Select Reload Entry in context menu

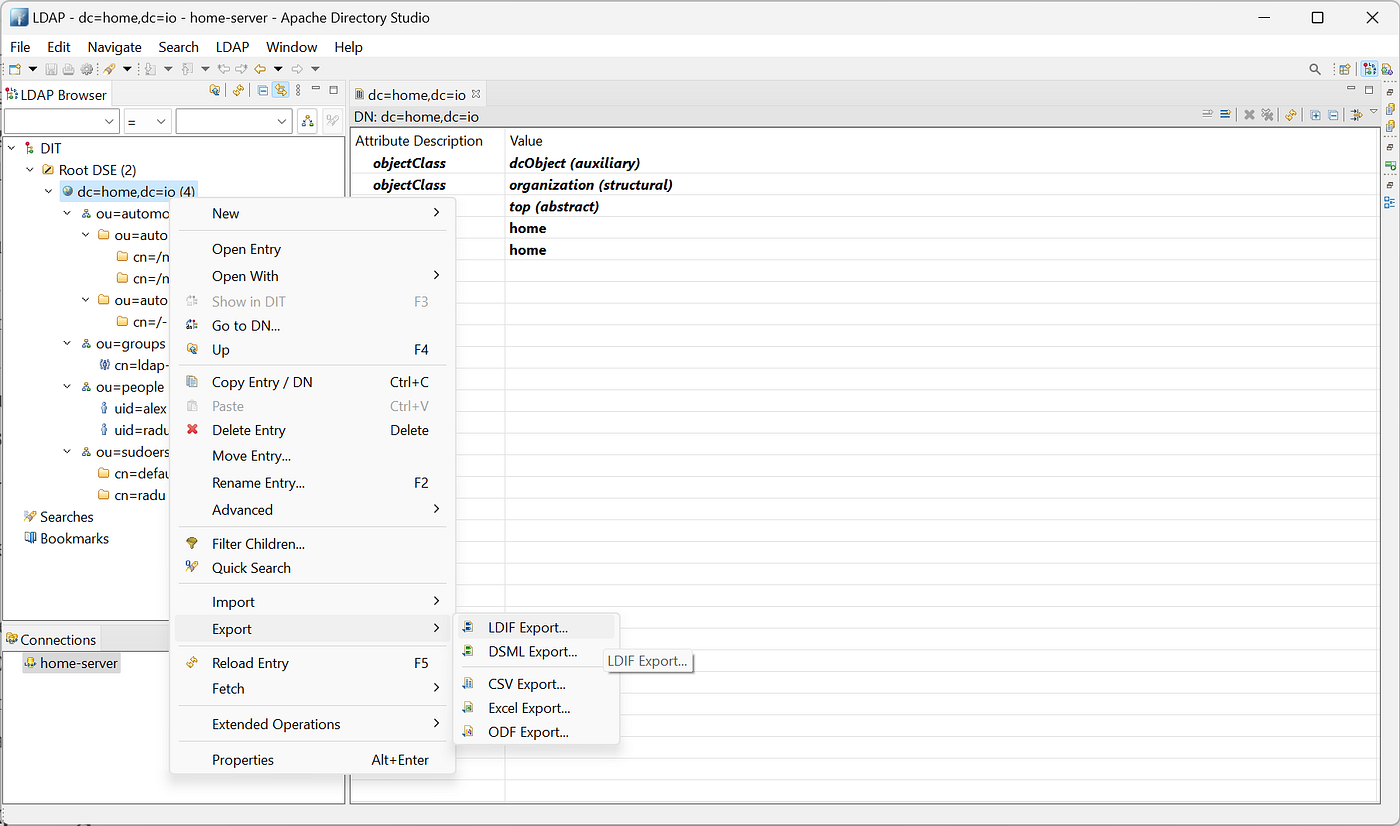point(312,663)
